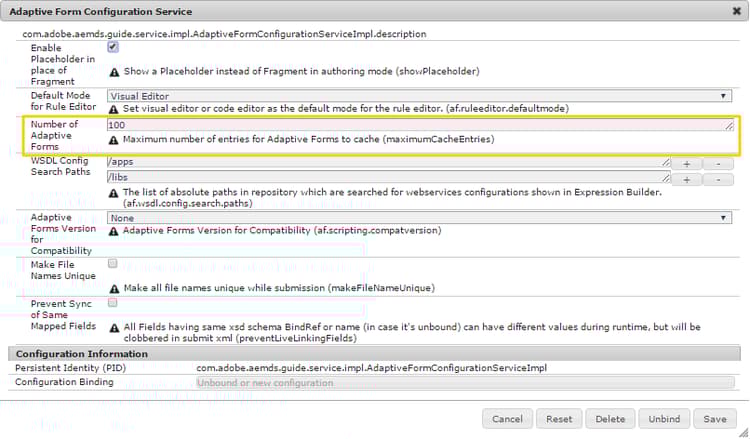The height and width of the screenshot is (439, 750).
Task: Click the Make File Names Unique label
Action: tap(63, 270)
